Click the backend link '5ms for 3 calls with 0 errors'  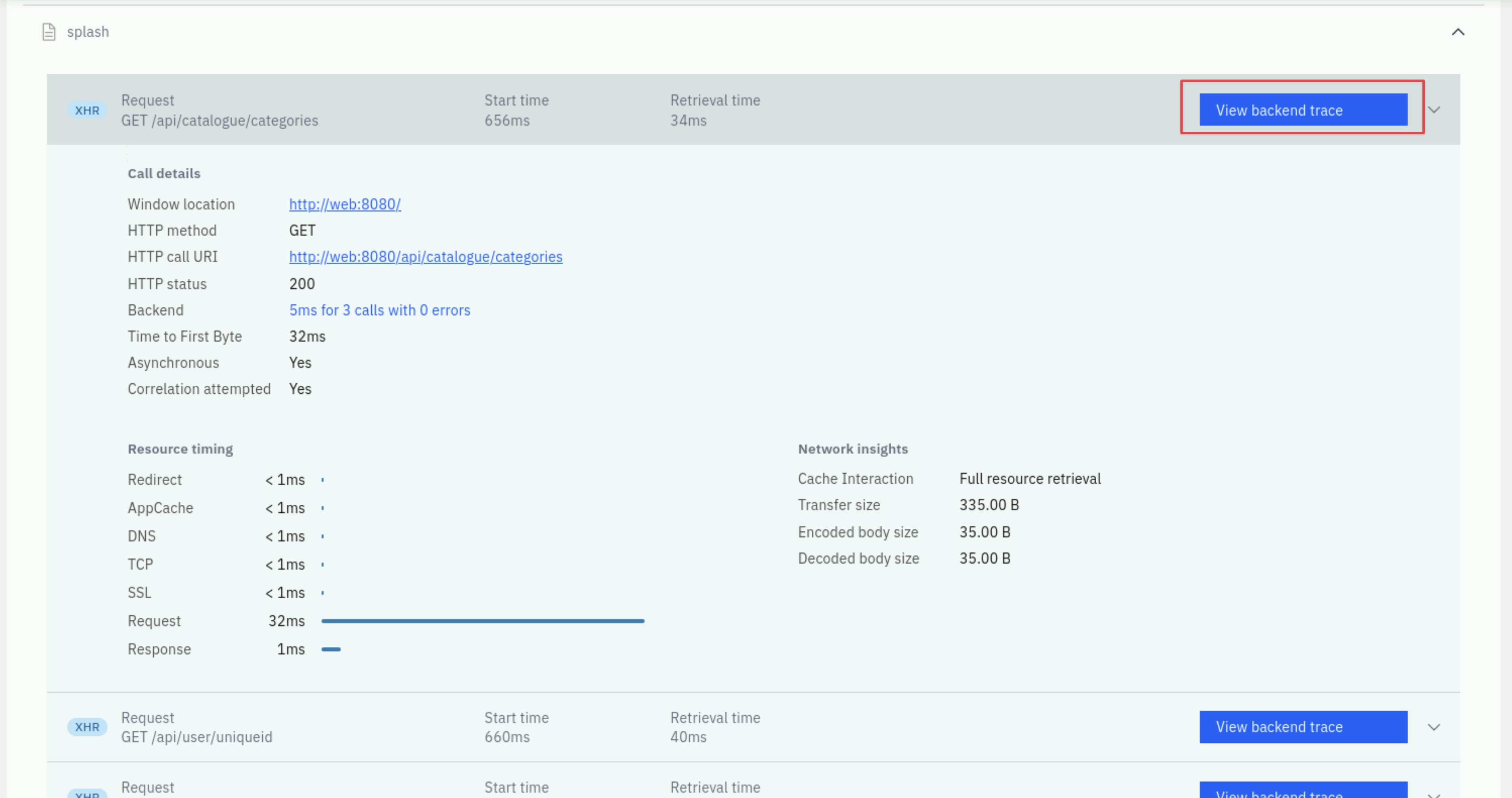click(x=380, y=310)
